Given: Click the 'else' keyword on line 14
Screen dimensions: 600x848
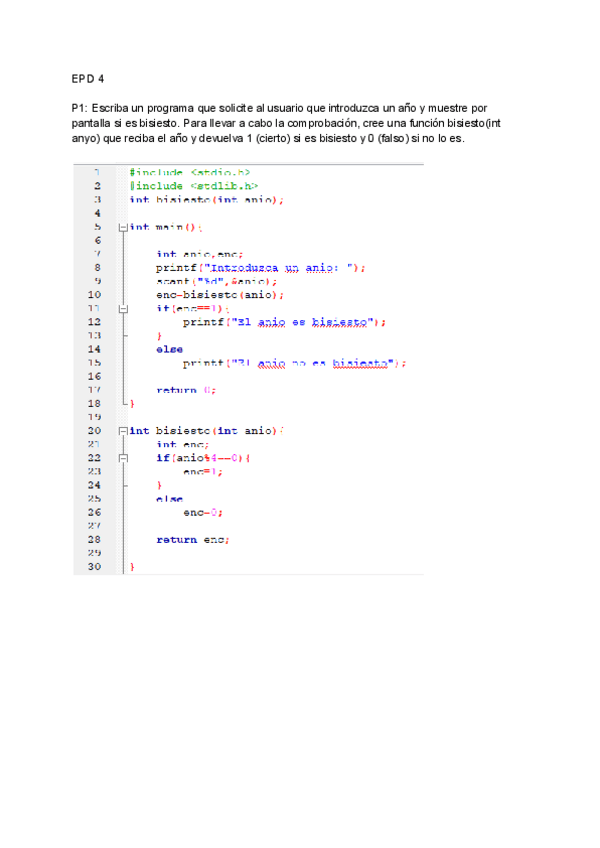Looking at the screenshot, I should [x=169, y=350].
